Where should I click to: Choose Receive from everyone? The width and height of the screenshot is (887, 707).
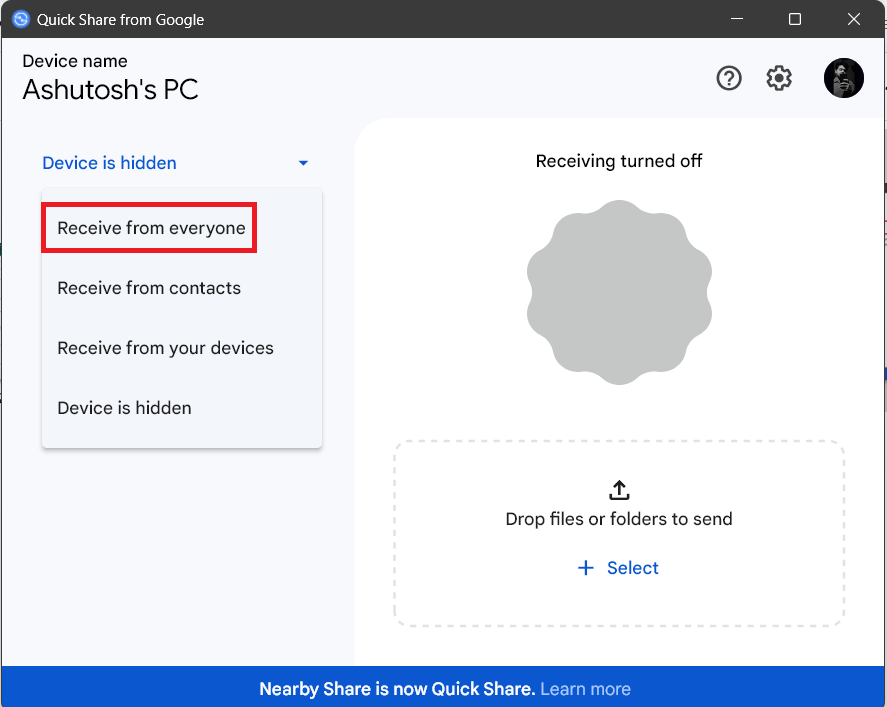click(x=151, y=228)
